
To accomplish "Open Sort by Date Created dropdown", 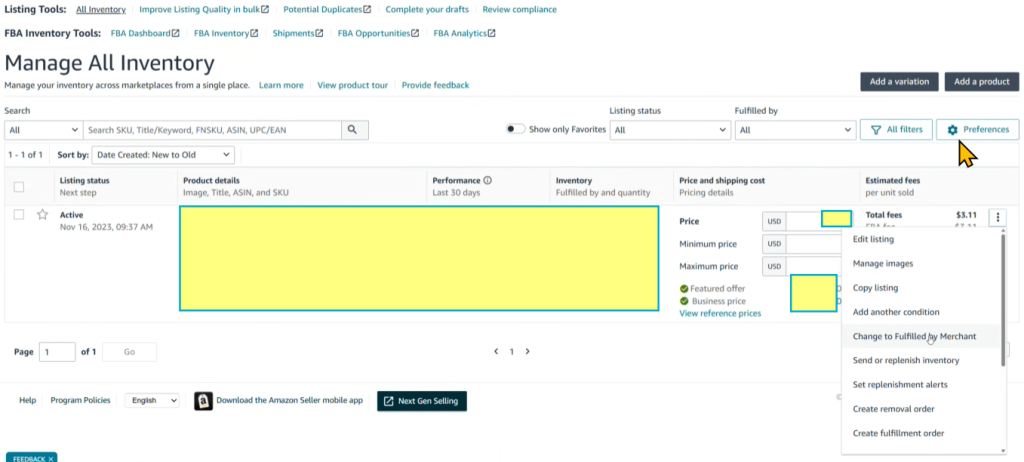I will click(x=163, y=155).
